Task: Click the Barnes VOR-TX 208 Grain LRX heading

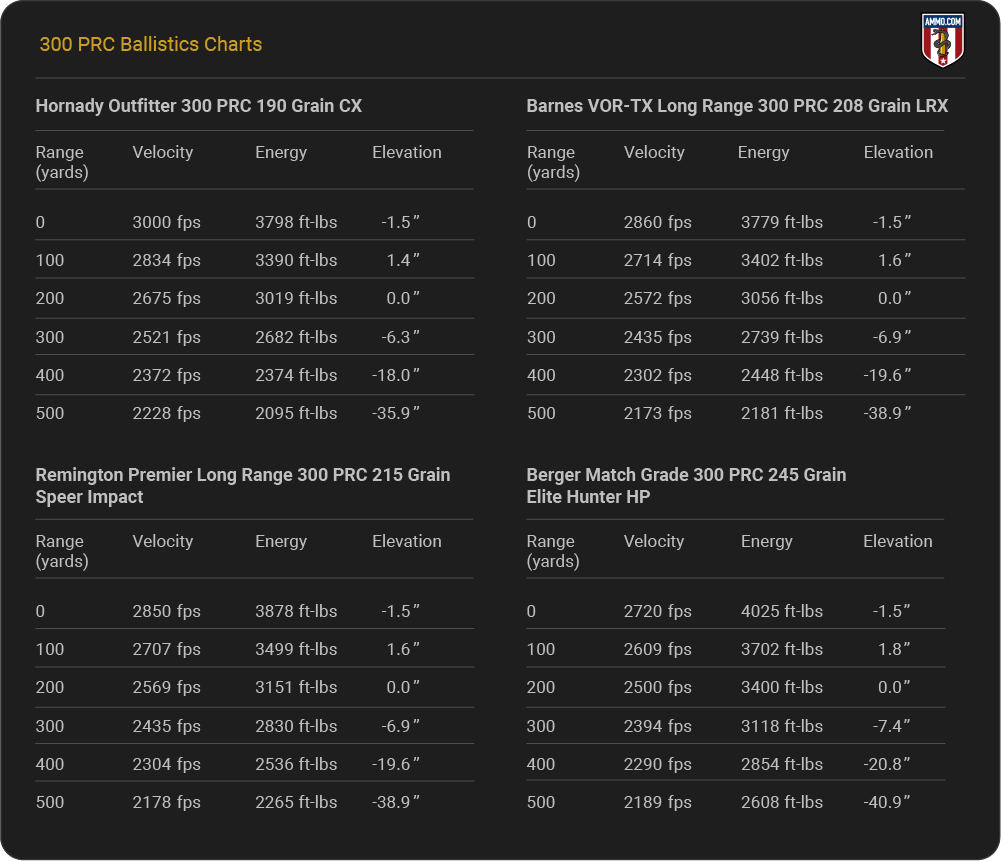Action: pyautogui.click(x=737, y=106)
